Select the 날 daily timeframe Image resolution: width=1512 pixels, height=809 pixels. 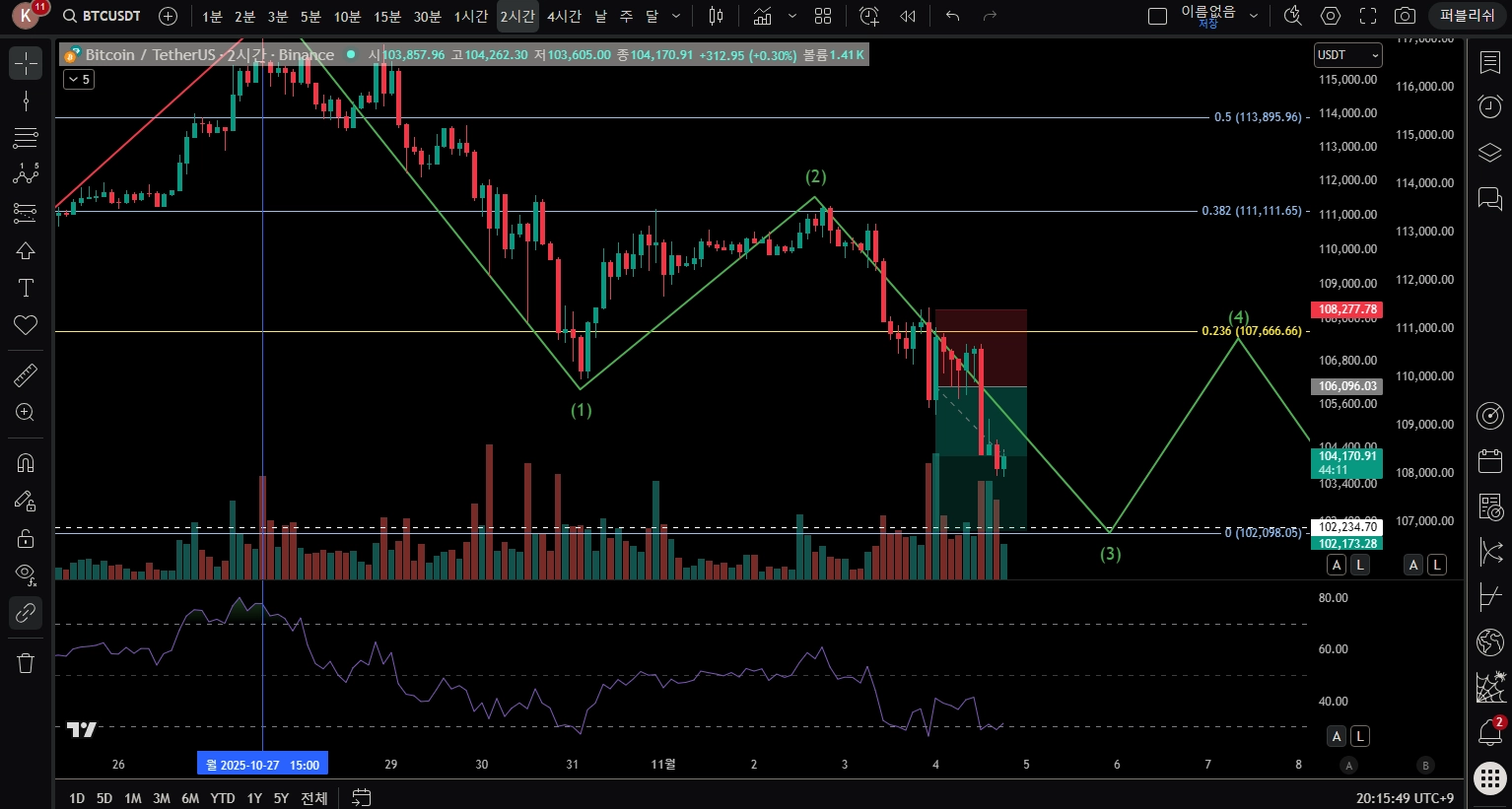click(601, 16)
